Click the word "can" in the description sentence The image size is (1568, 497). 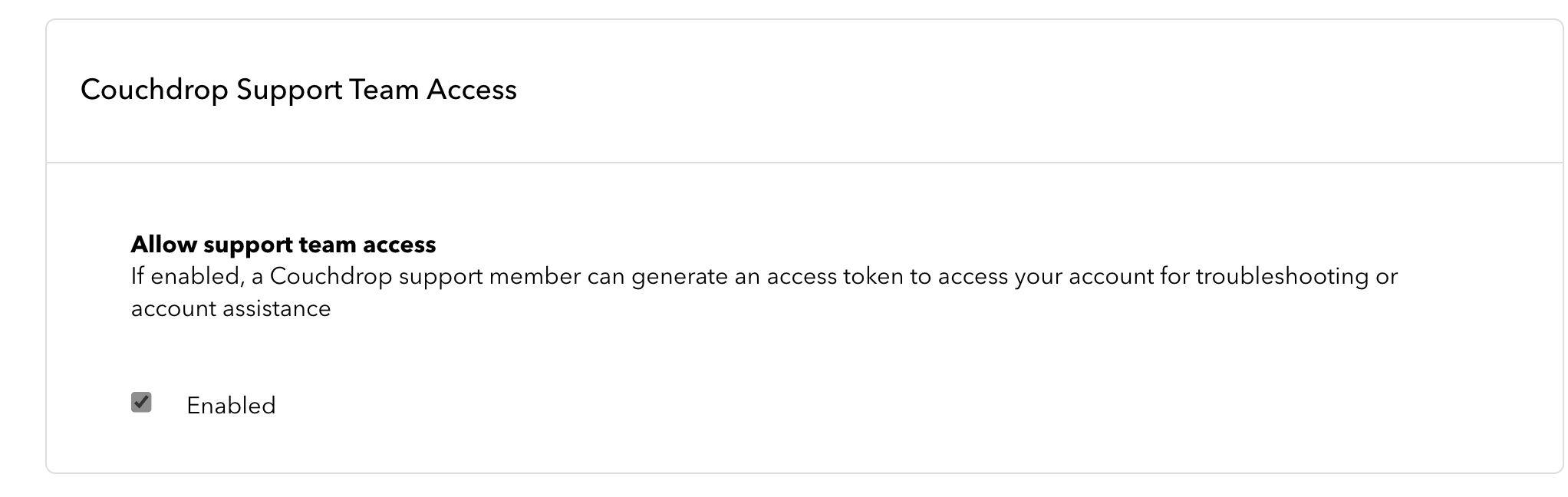606,276
